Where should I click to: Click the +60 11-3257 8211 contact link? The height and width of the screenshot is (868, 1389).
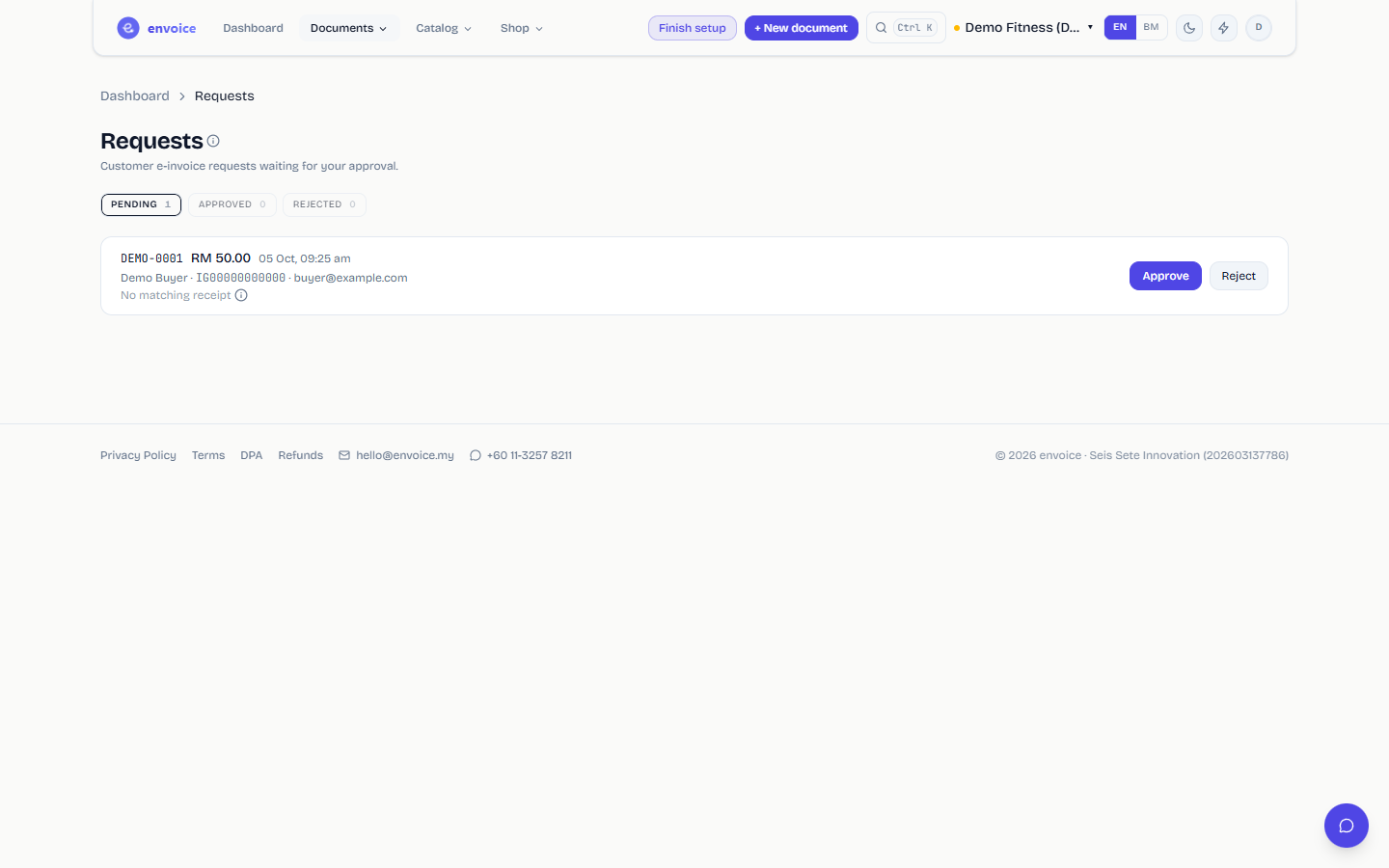point(521,455)
